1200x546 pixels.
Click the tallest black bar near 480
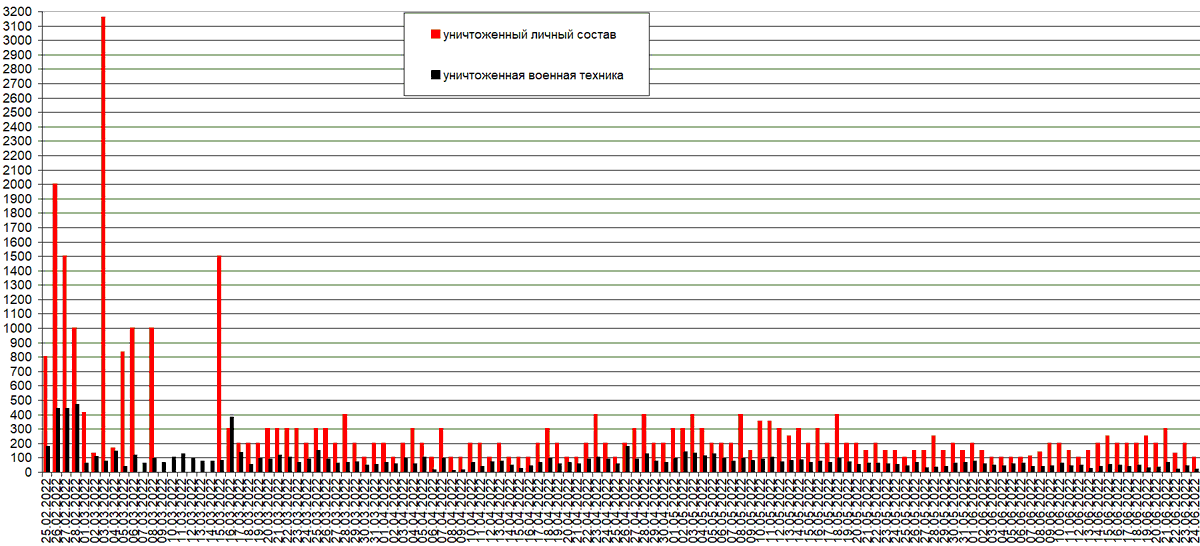[x=78, y=438]
